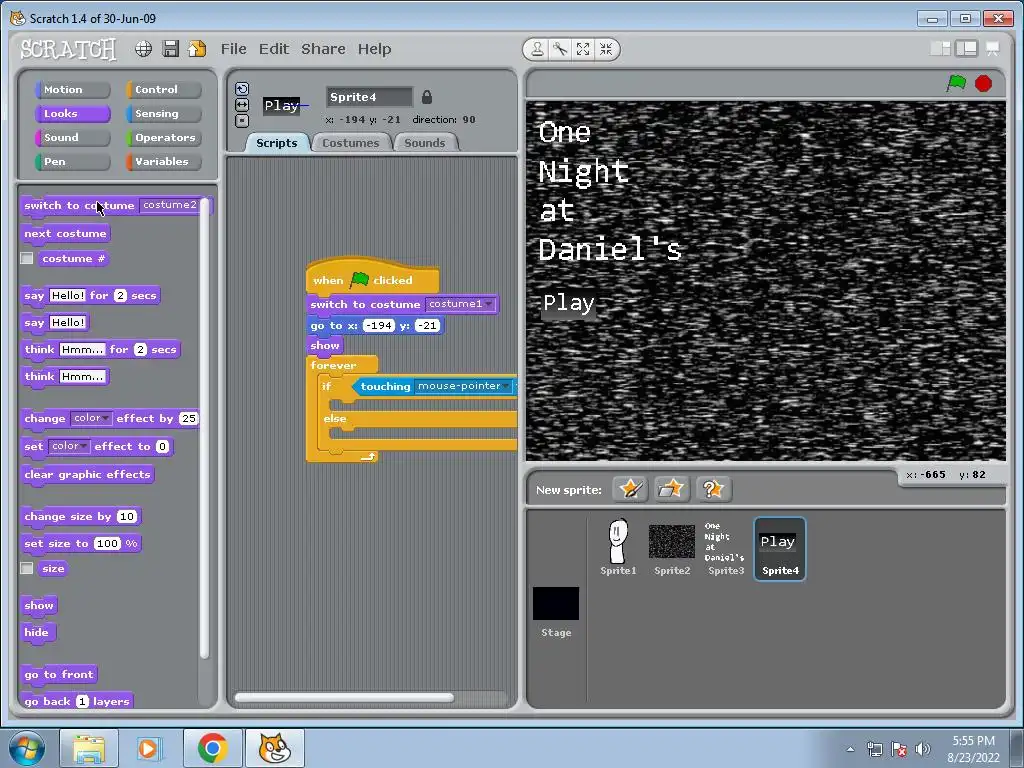The width and height of the screenshot is (1024, 768).
Task: Open the Control blocks category
Action: 163,89
